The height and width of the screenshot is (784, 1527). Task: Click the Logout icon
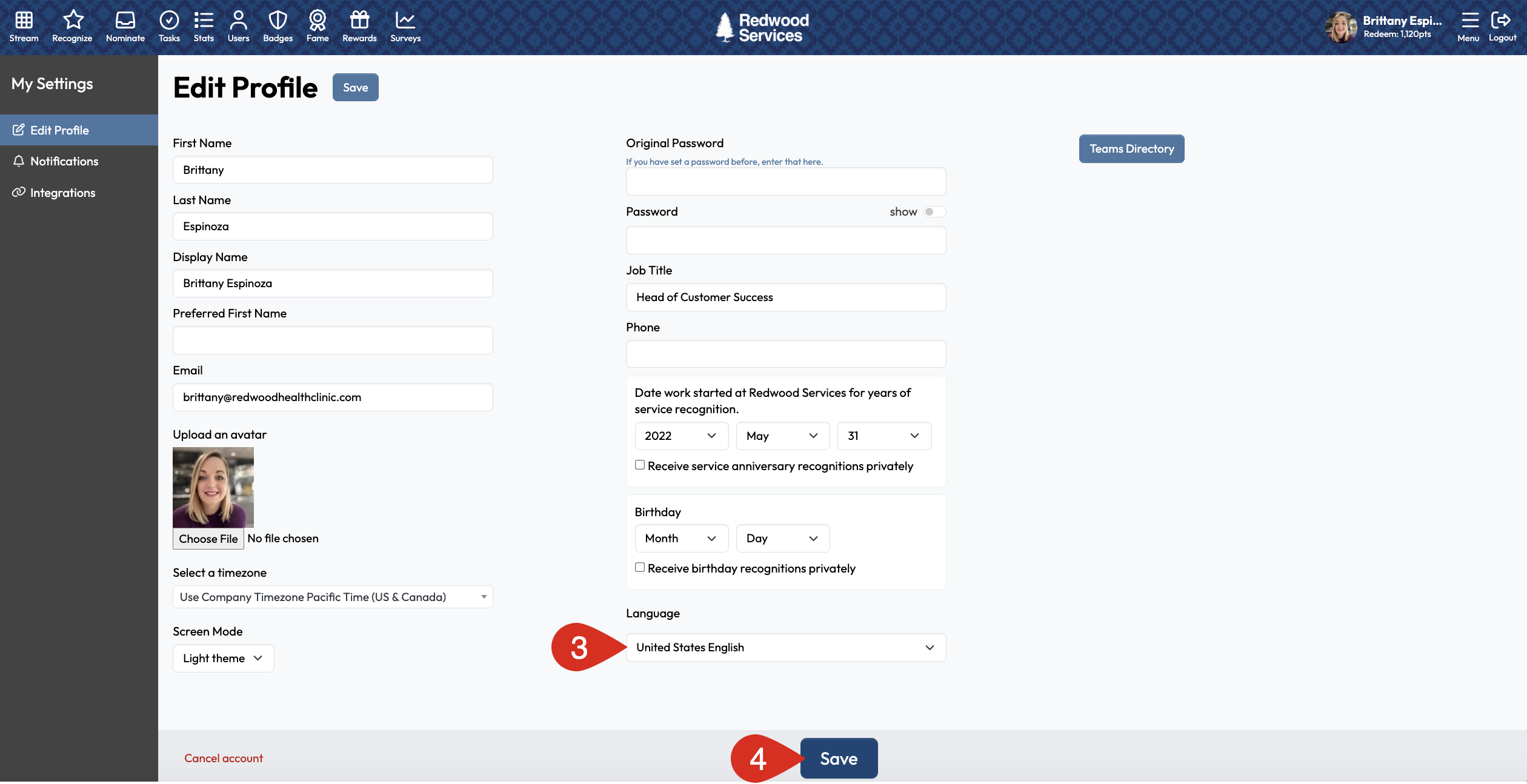(x=1501, y=21)
